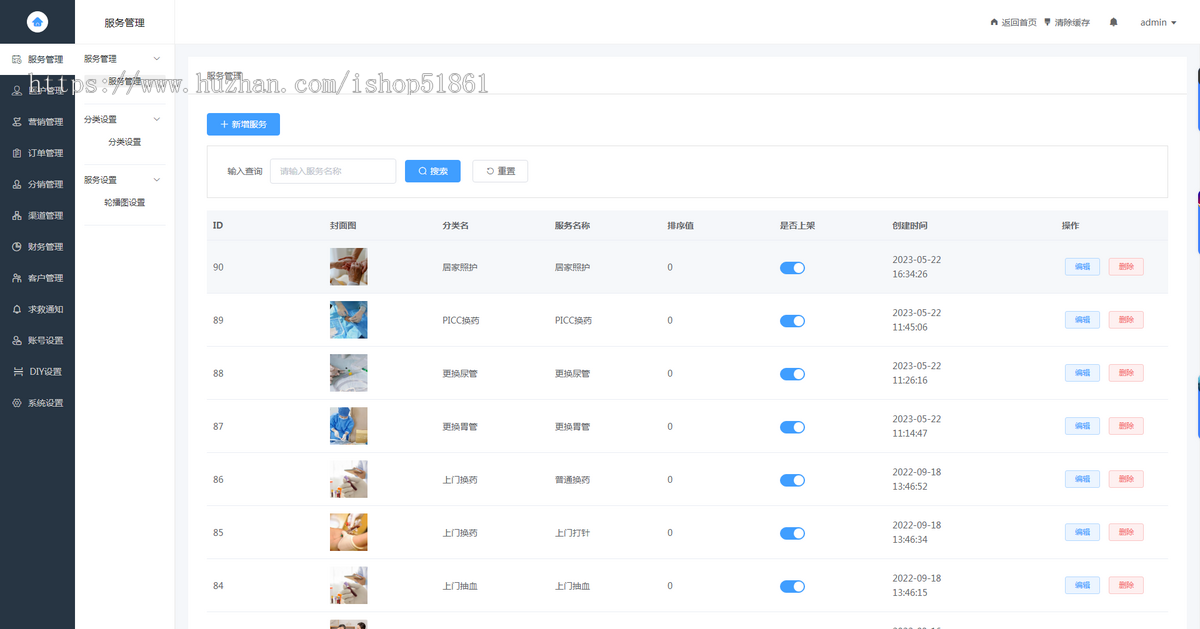The image size is (1200, 629).
Task: Click the blue 搜索 button
Action: [x=433, y=171]
